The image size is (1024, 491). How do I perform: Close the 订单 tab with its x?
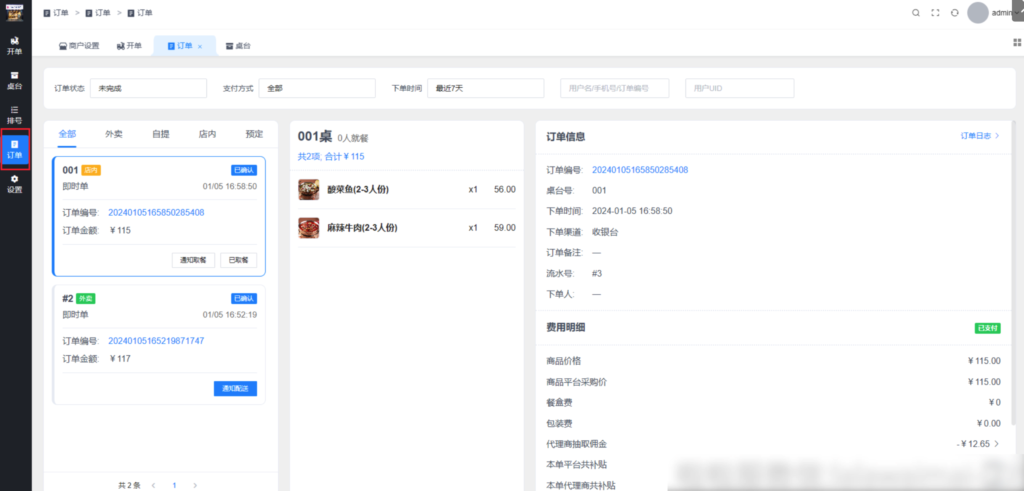click(200, 46)
